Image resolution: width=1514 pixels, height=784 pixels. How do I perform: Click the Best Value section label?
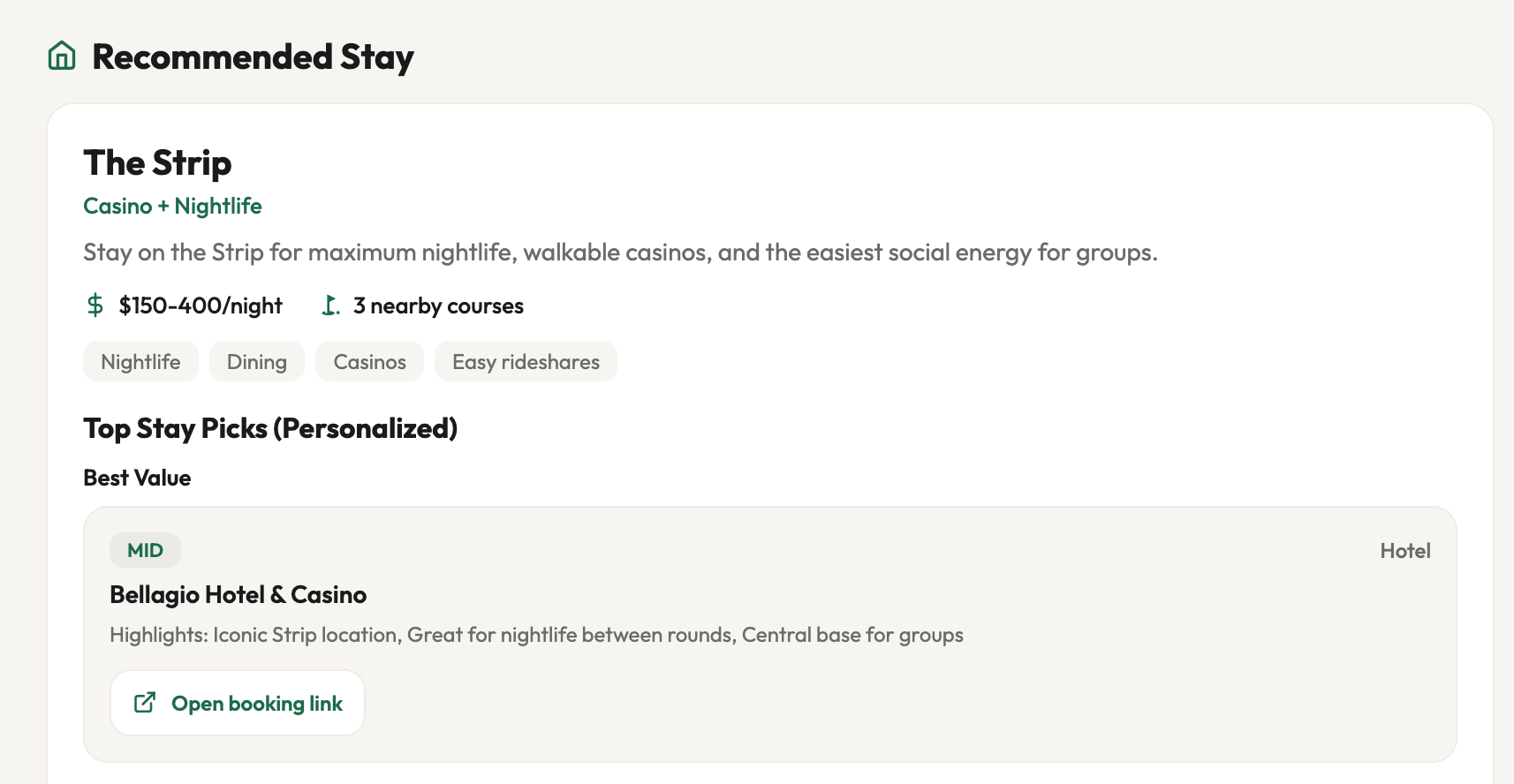point(137,479)
